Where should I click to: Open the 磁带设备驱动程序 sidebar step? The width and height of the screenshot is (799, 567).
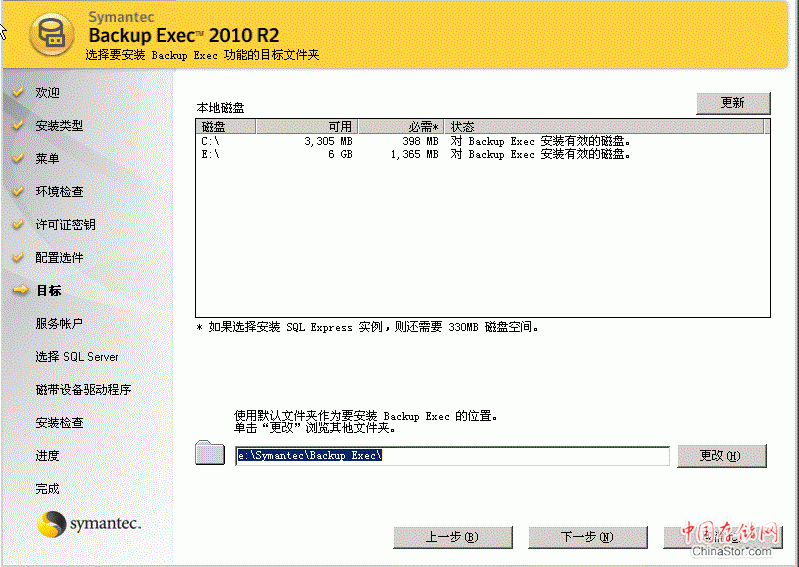click(83, 390)
